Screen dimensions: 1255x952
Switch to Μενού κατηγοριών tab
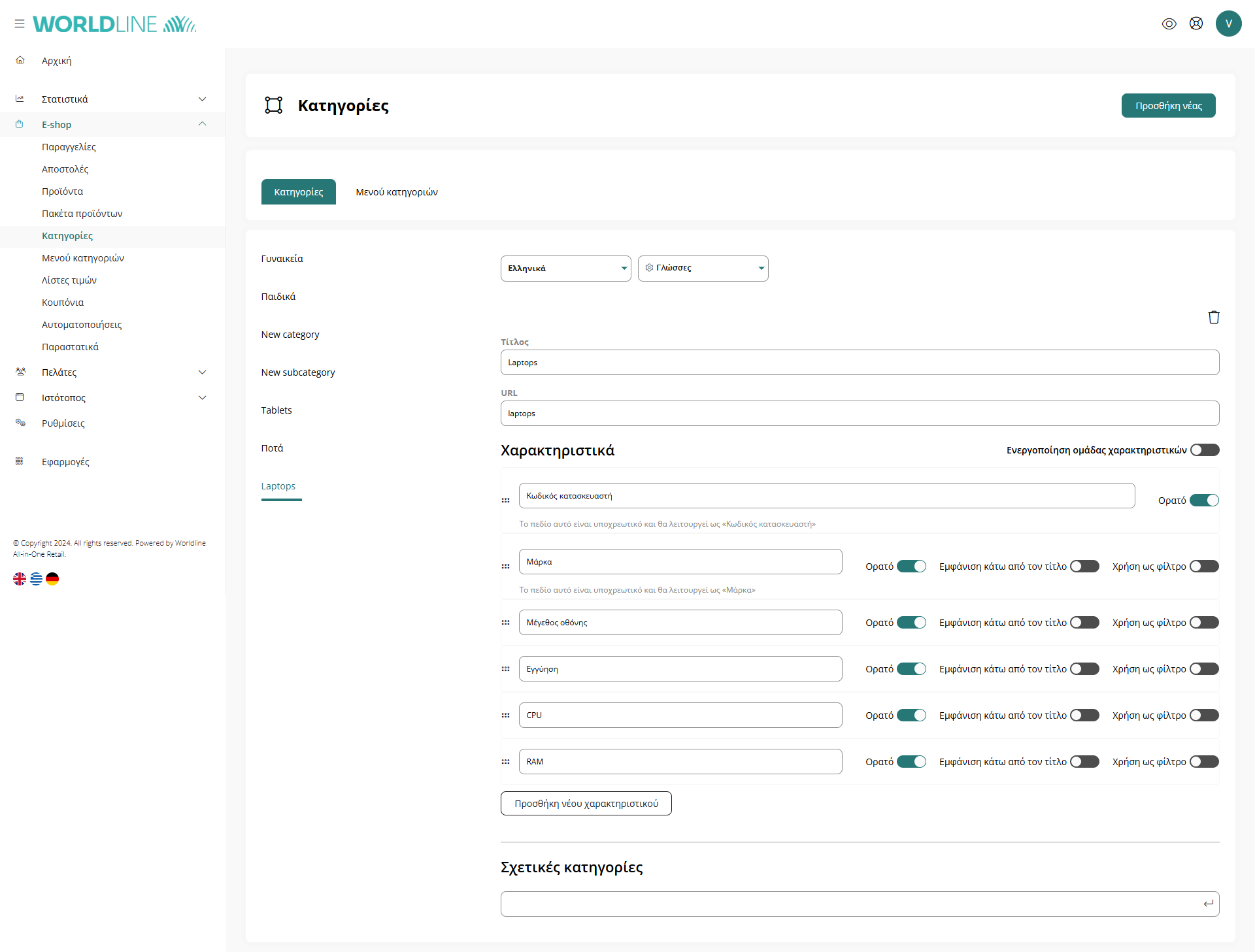[x=396, y=192]
